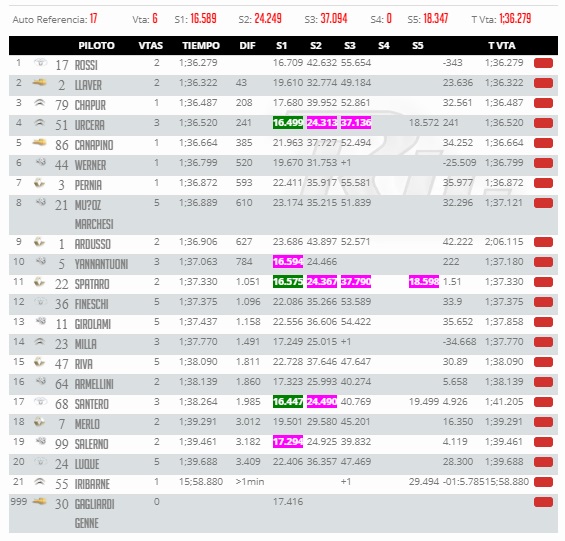Click YANNANTUONI's magenta S1 time 16.594

point(288,261)
